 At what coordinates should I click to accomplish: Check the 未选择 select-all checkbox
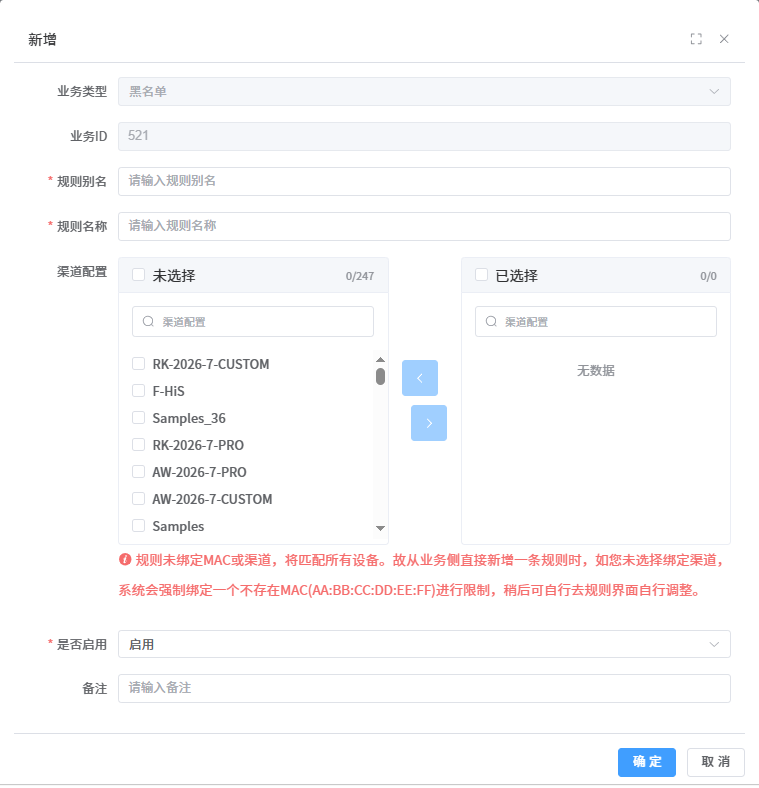[138, 275]
